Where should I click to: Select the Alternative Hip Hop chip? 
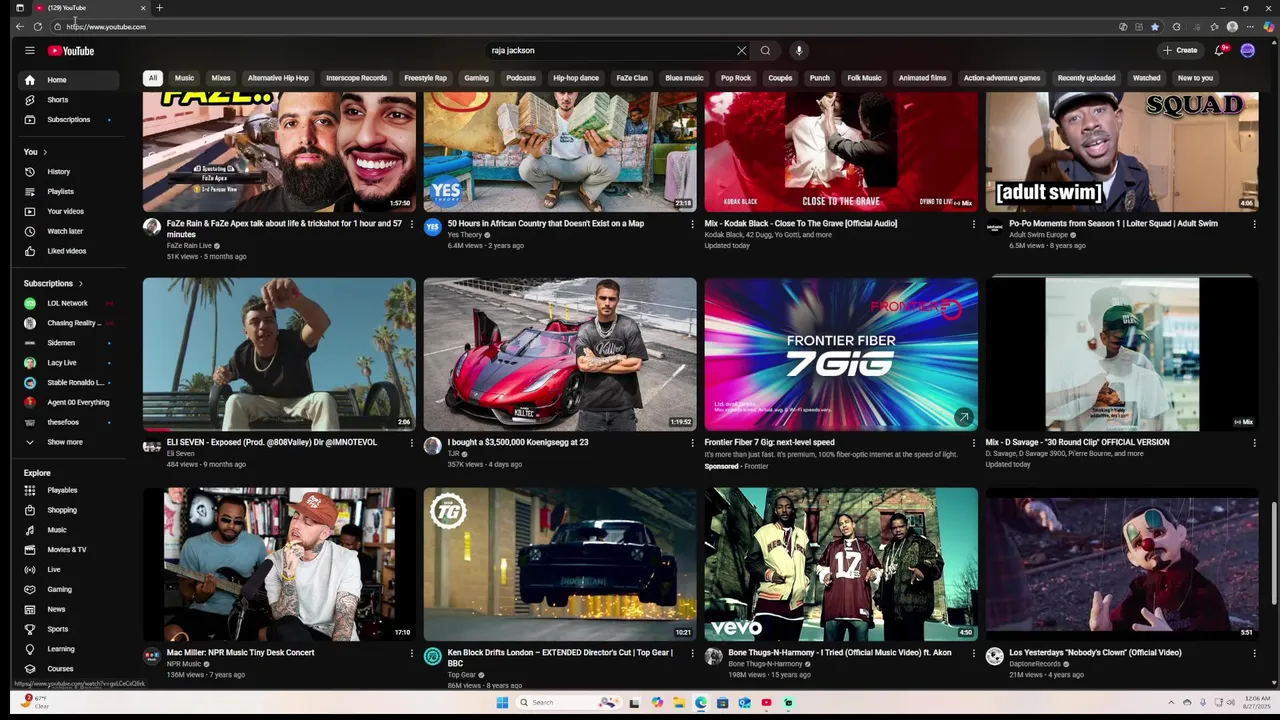click(x=278, y=78)
